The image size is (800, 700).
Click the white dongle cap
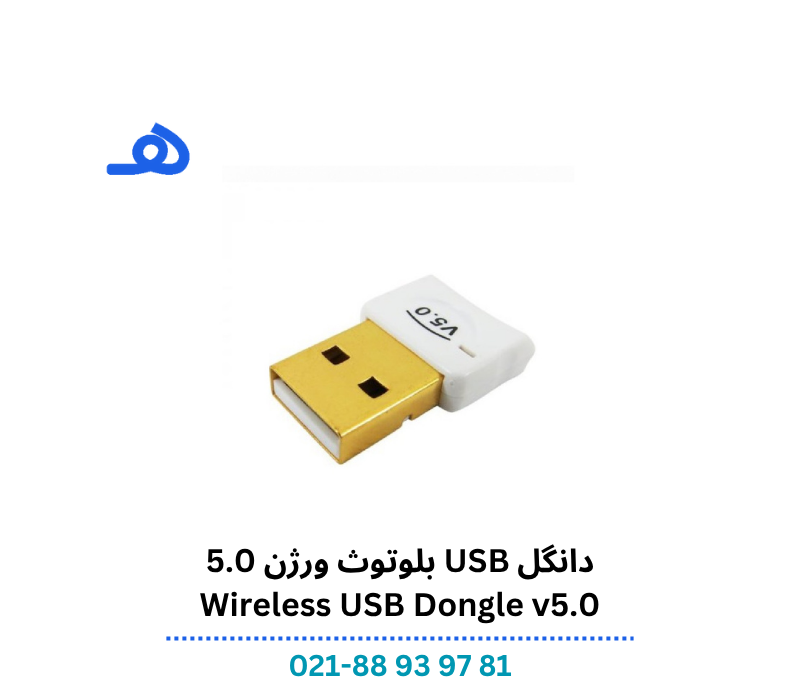point(448,340)
